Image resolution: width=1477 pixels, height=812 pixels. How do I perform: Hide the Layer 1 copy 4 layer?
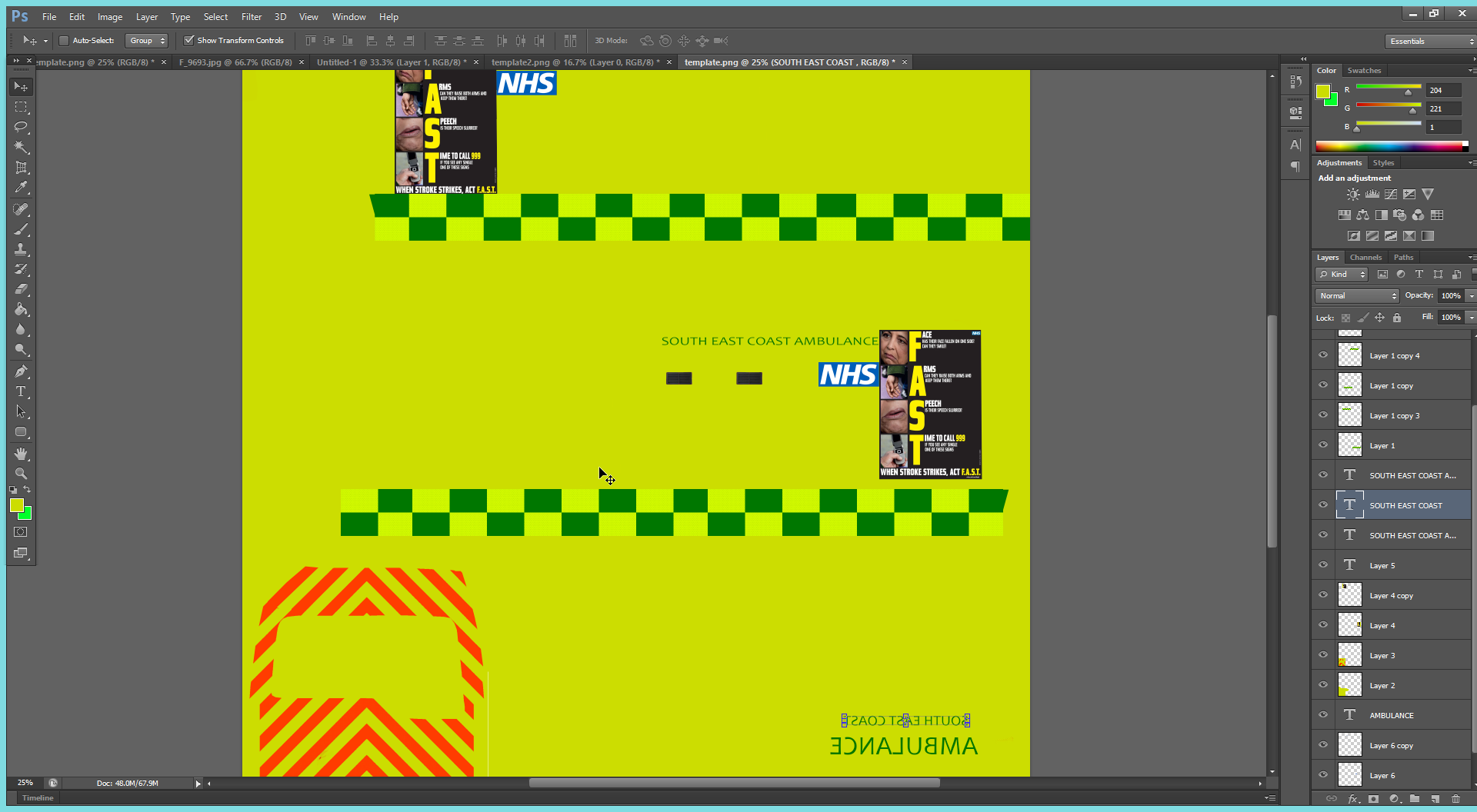[x=1323, y=355]
